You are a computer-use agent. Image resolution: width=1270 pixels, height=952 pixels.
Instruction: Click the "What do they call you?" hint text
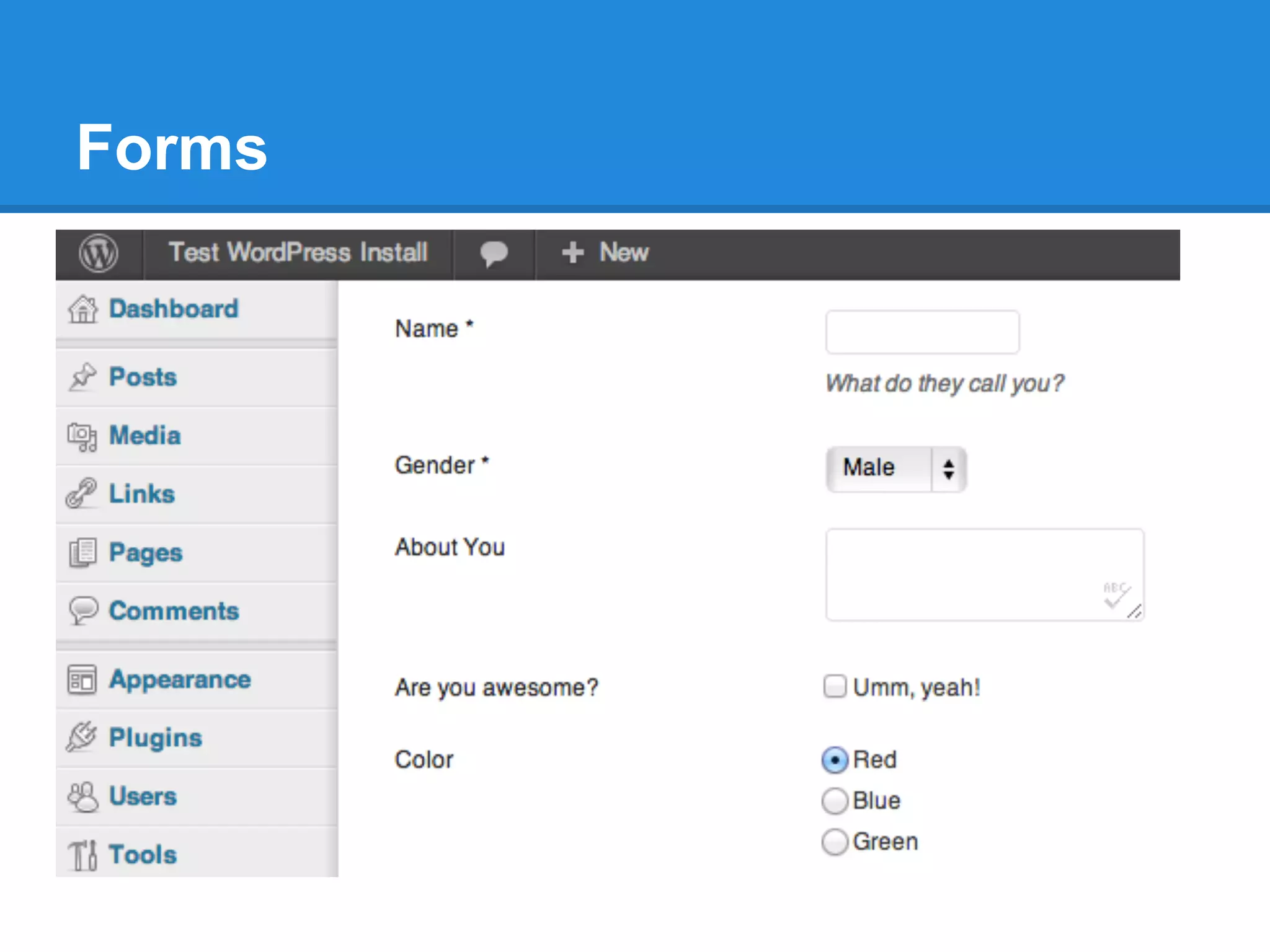click(x=945, y=384)
